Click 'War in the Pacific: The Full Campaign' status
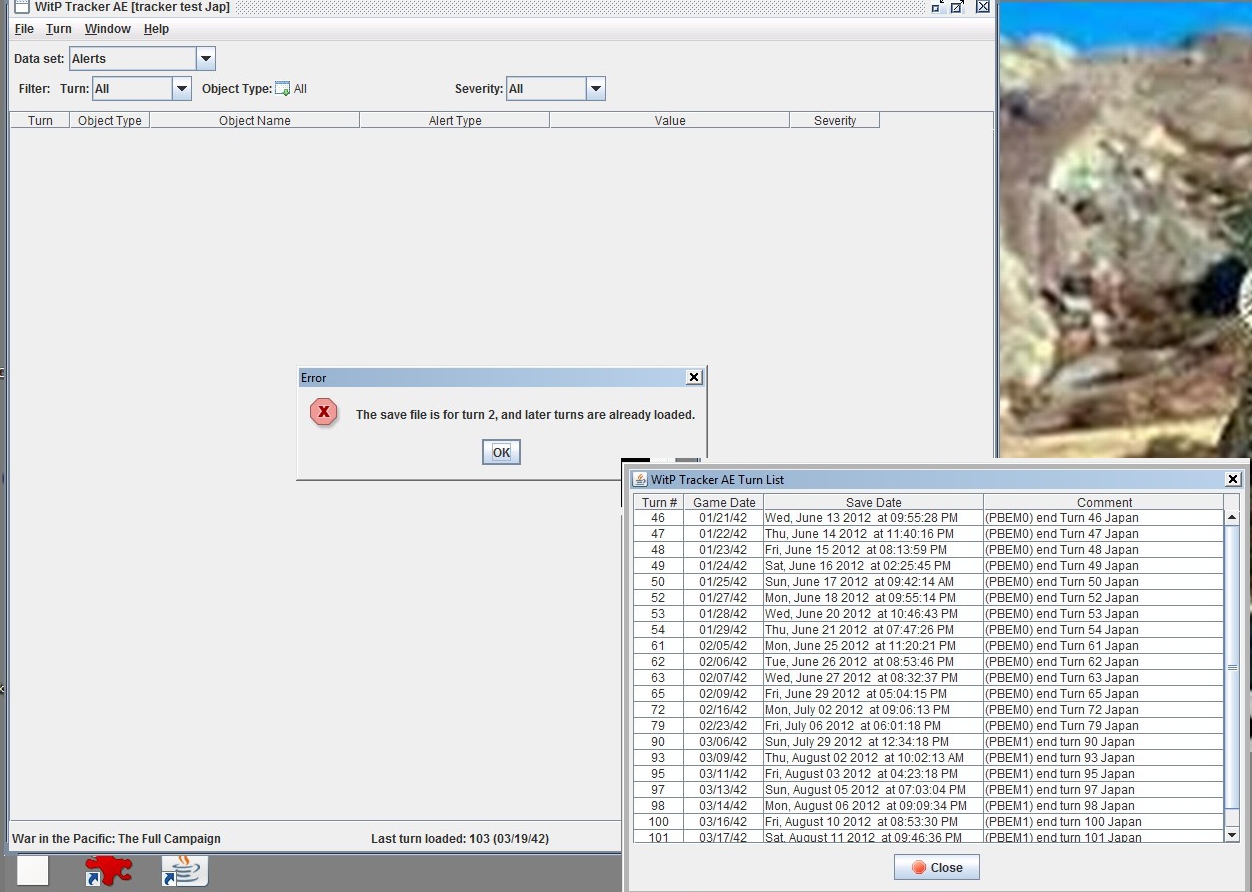The height and width of the screenshot is (892, 1252). [116, 839]
